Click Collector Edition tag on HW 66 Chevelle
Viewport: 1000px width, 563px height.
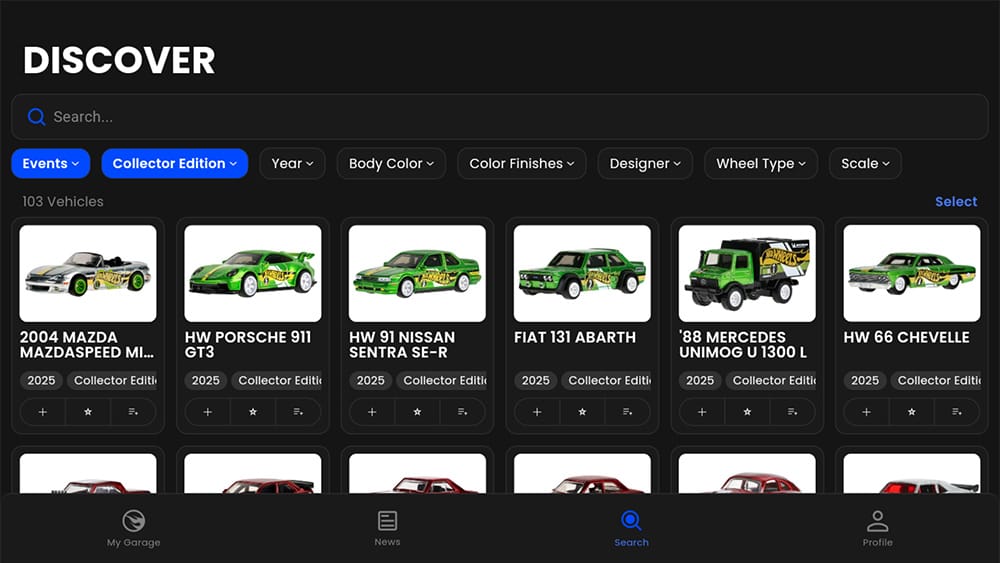click(936, 381)
